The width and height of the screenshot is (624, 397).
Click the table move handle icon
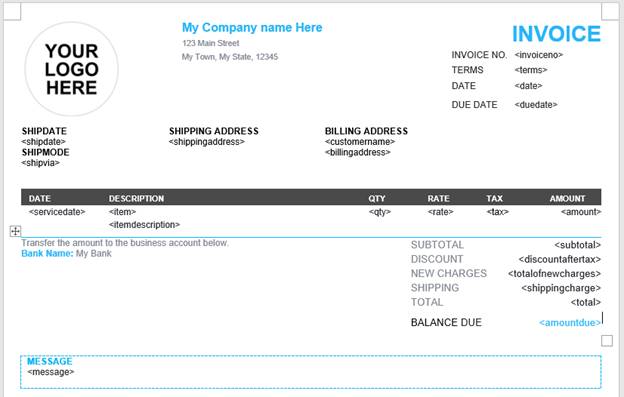15,231
